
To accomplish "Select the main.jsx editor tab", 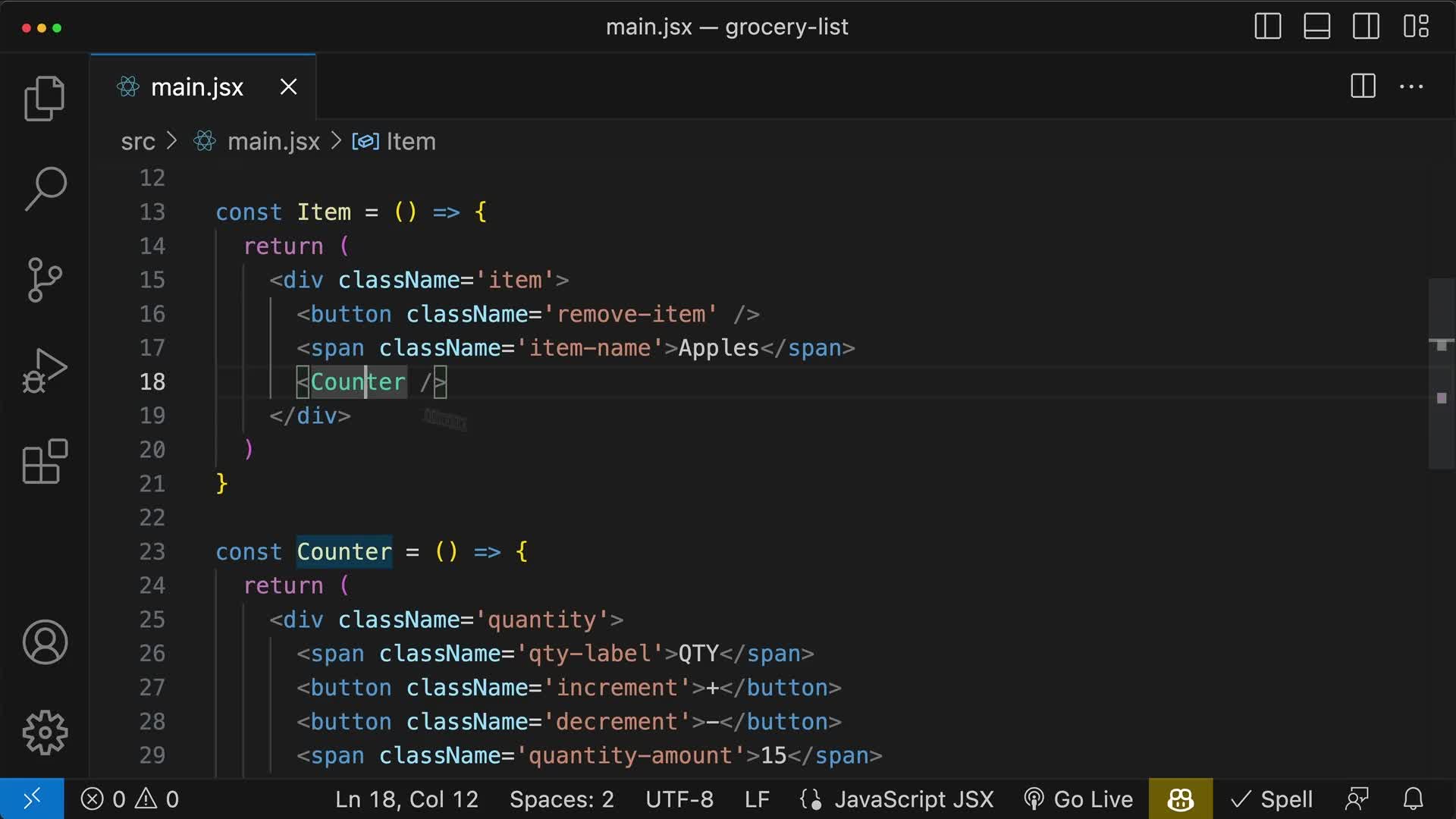I will [196, 86].
